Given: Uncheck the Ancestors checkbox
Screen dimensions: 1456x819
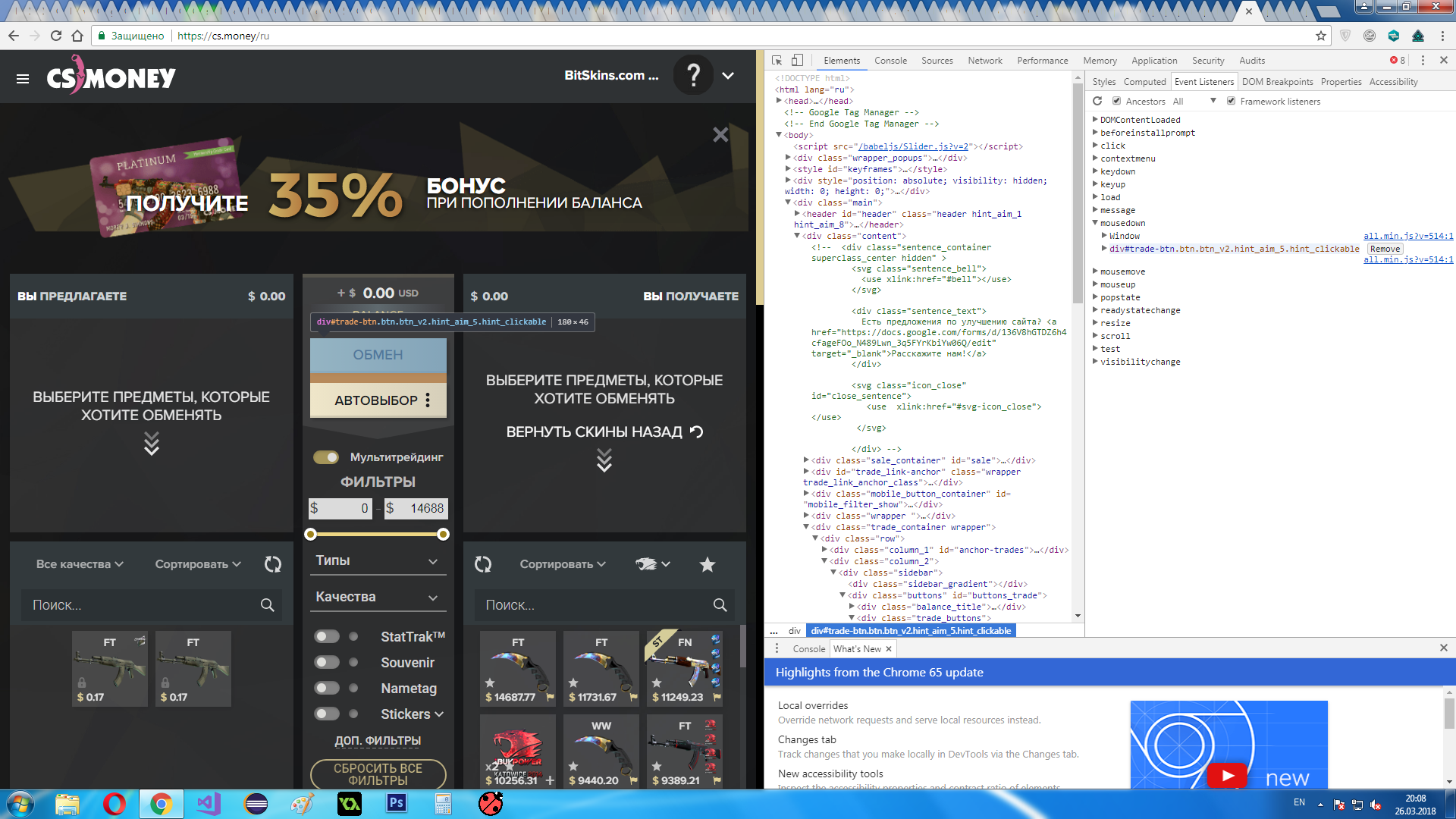Looking at the screenshot, I should tap(1116, 101).
